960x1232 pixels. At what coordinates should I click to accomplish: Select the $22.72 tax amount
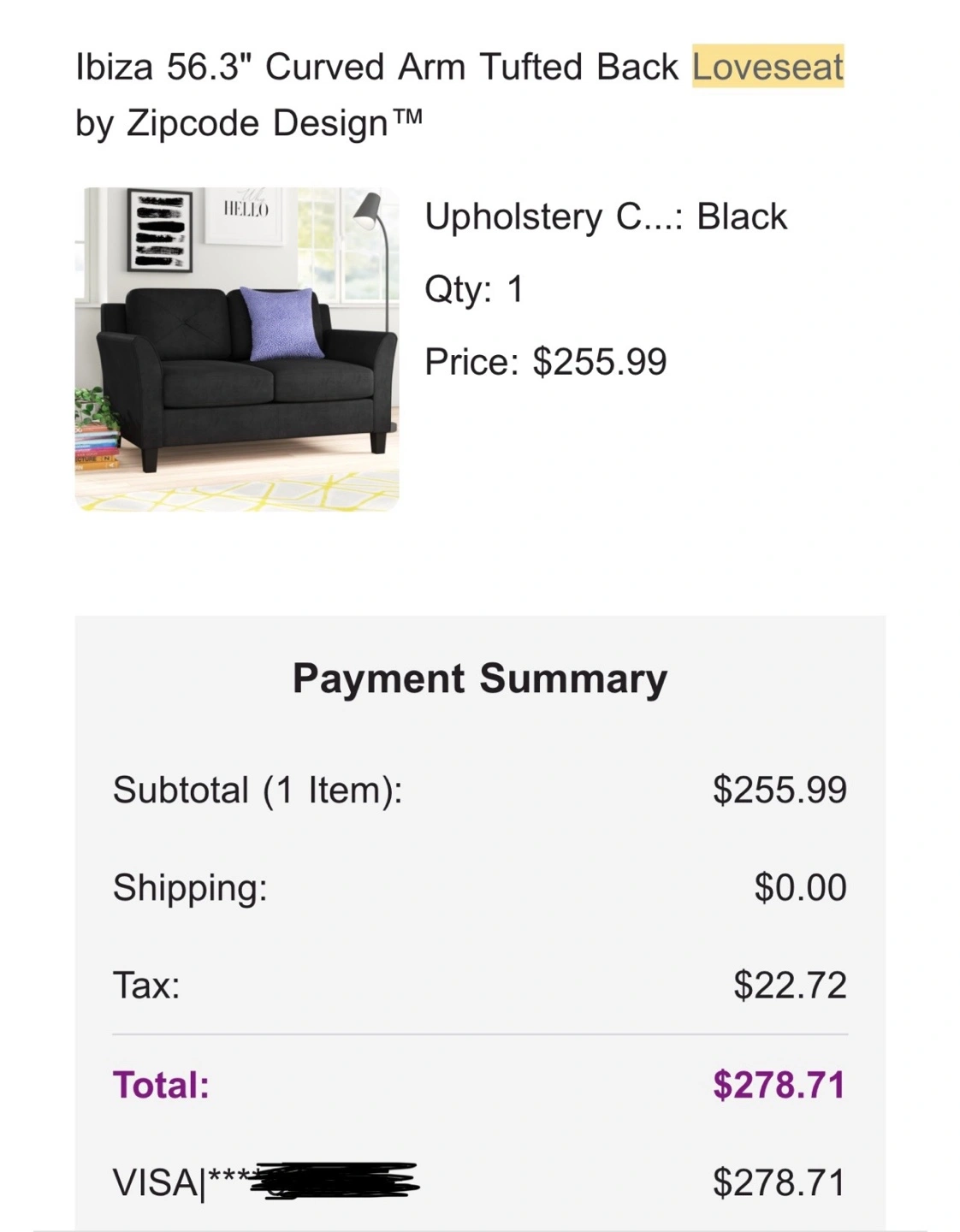[x=789, y=985]
